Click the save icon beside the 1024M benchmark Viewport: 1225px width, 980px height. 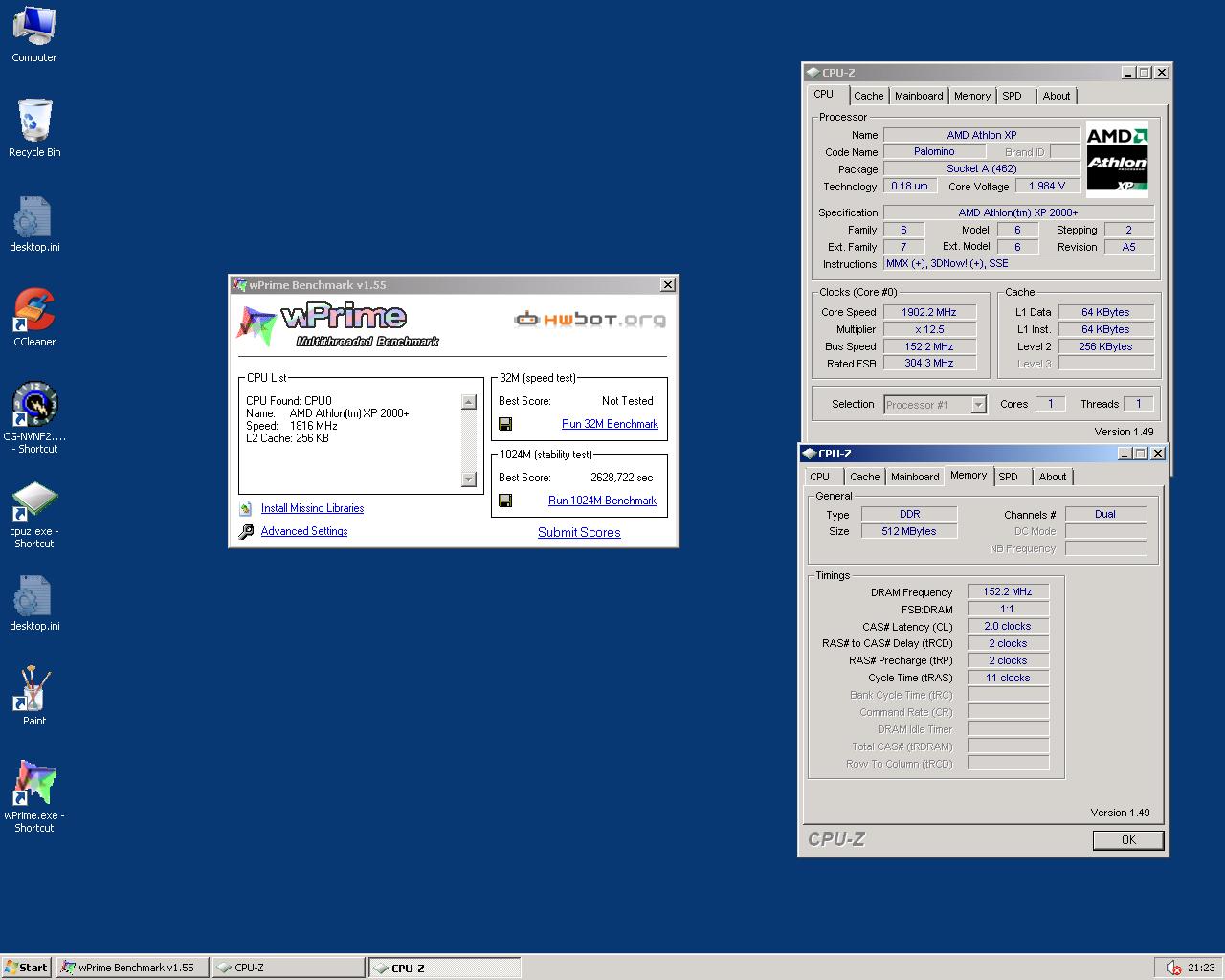coord(505,501)
